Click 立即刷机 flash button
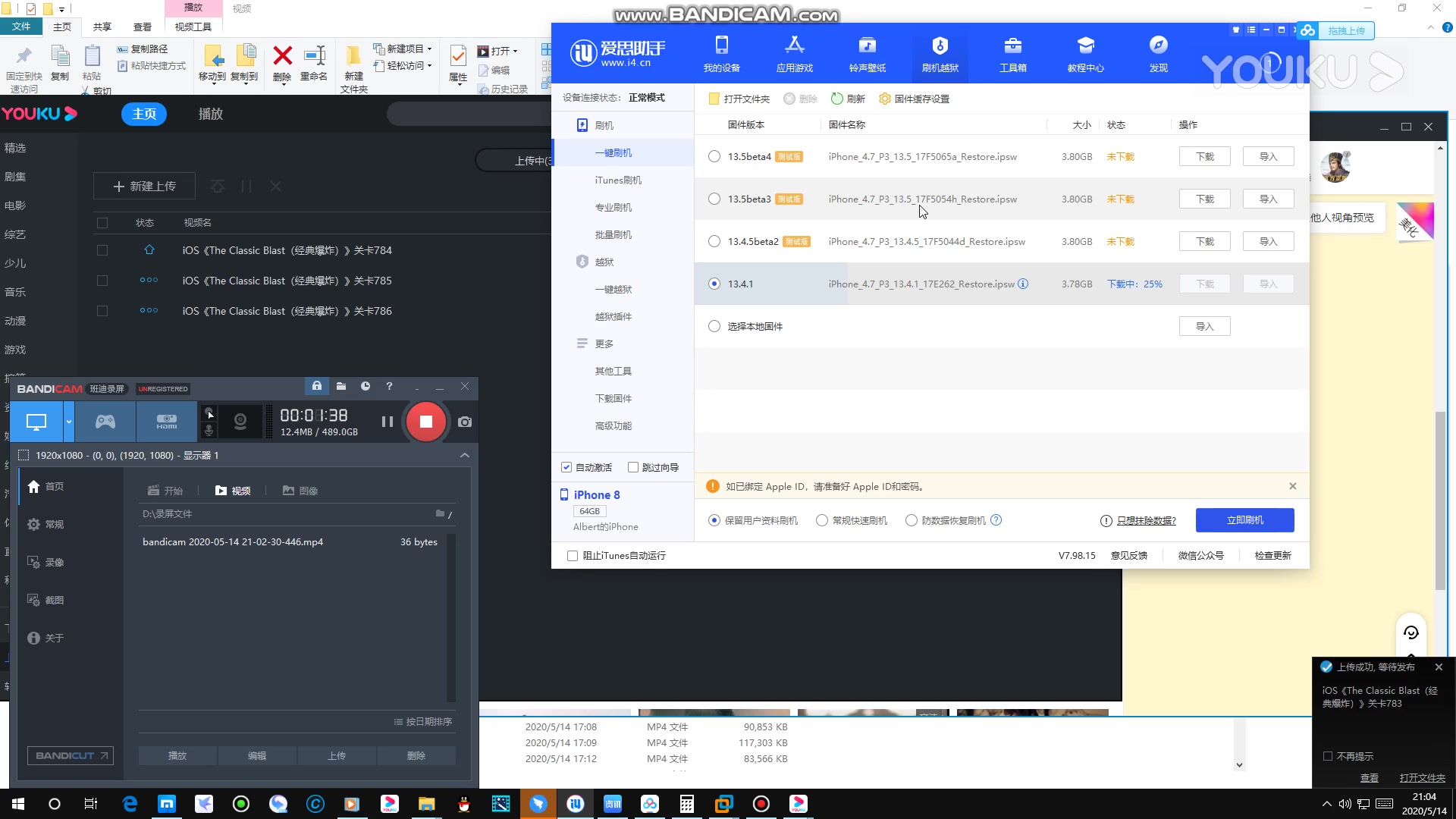This screenshot has width=1456, height=819. (x=1244, y=520)
